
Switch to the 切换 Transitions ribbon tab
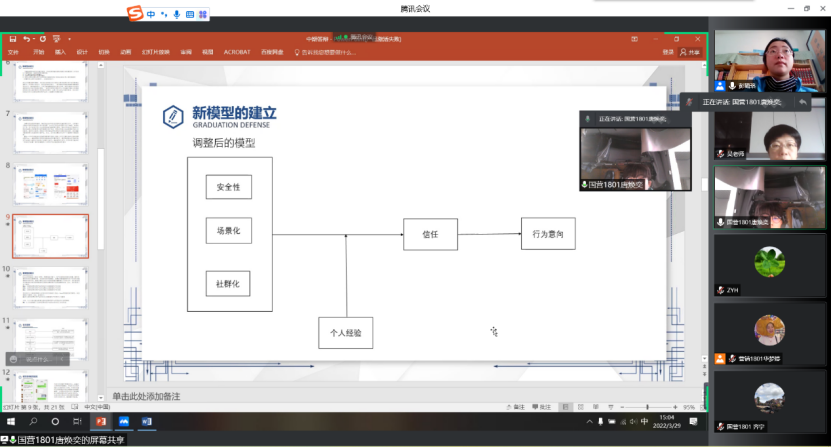coord(103,52)
